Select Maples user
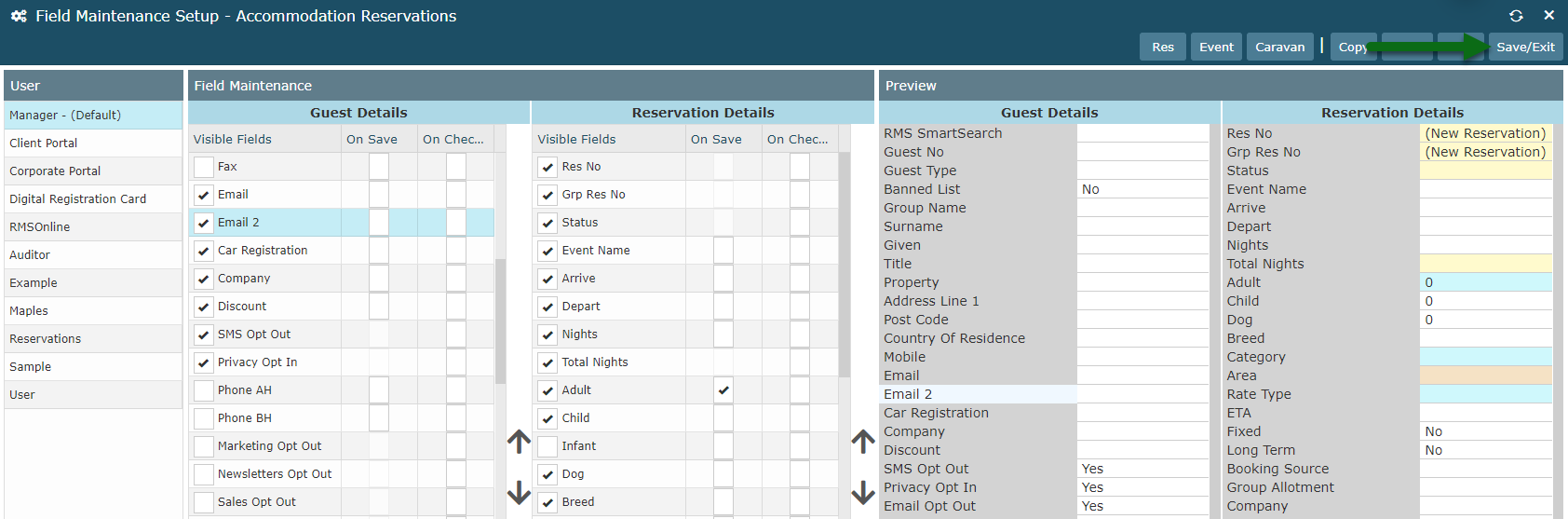The height and width of the screenshot is (519, 1568). [x=93, y=311]
